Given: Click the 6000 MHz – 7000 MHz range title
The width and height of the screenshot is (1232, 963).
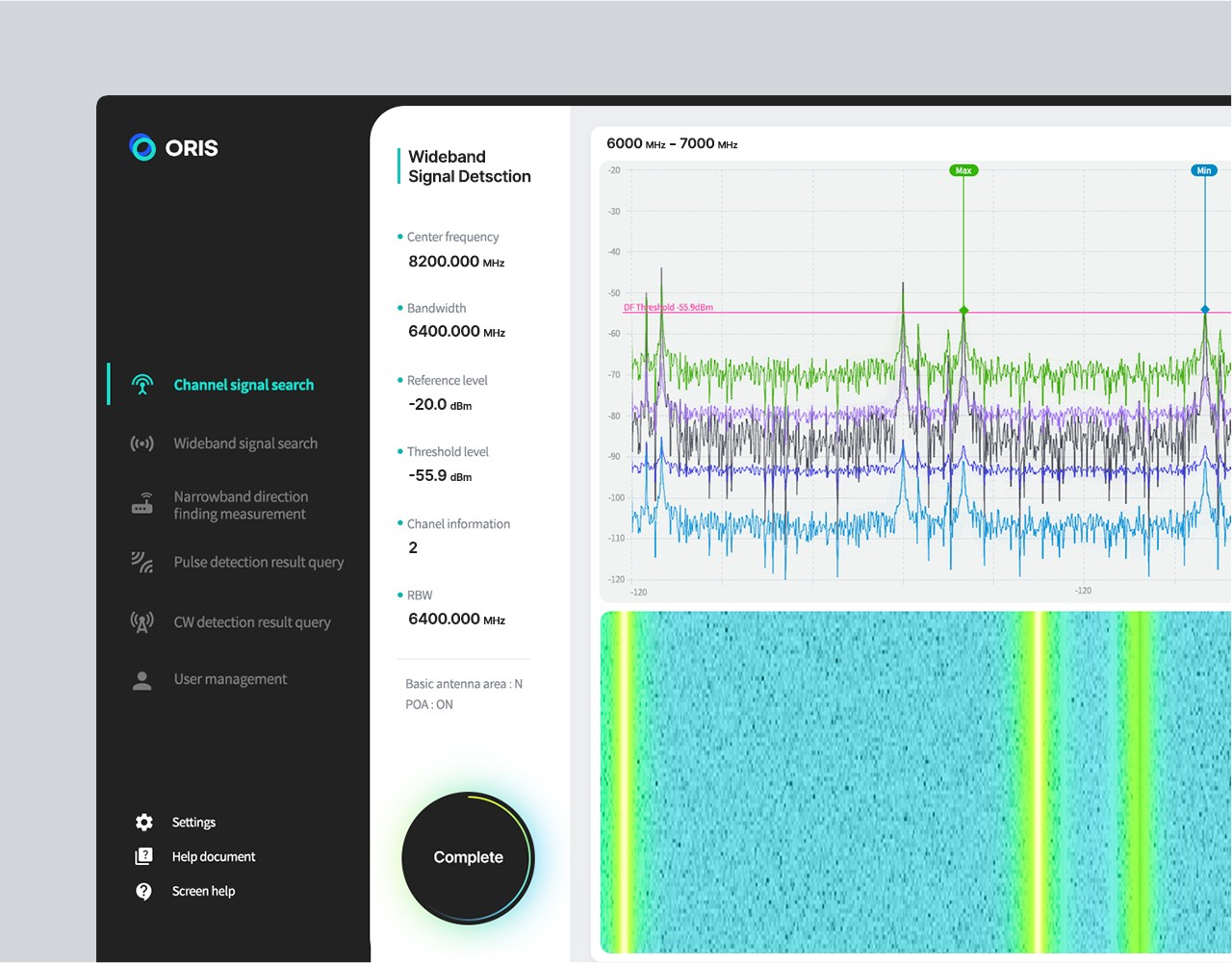Looking at the screenshot, I should (x=672, y=143).
